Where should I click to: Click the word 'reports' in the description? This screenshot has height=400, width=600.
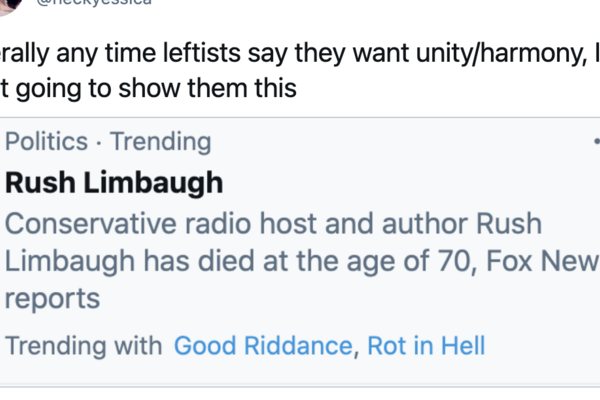[x=53, y=298]
